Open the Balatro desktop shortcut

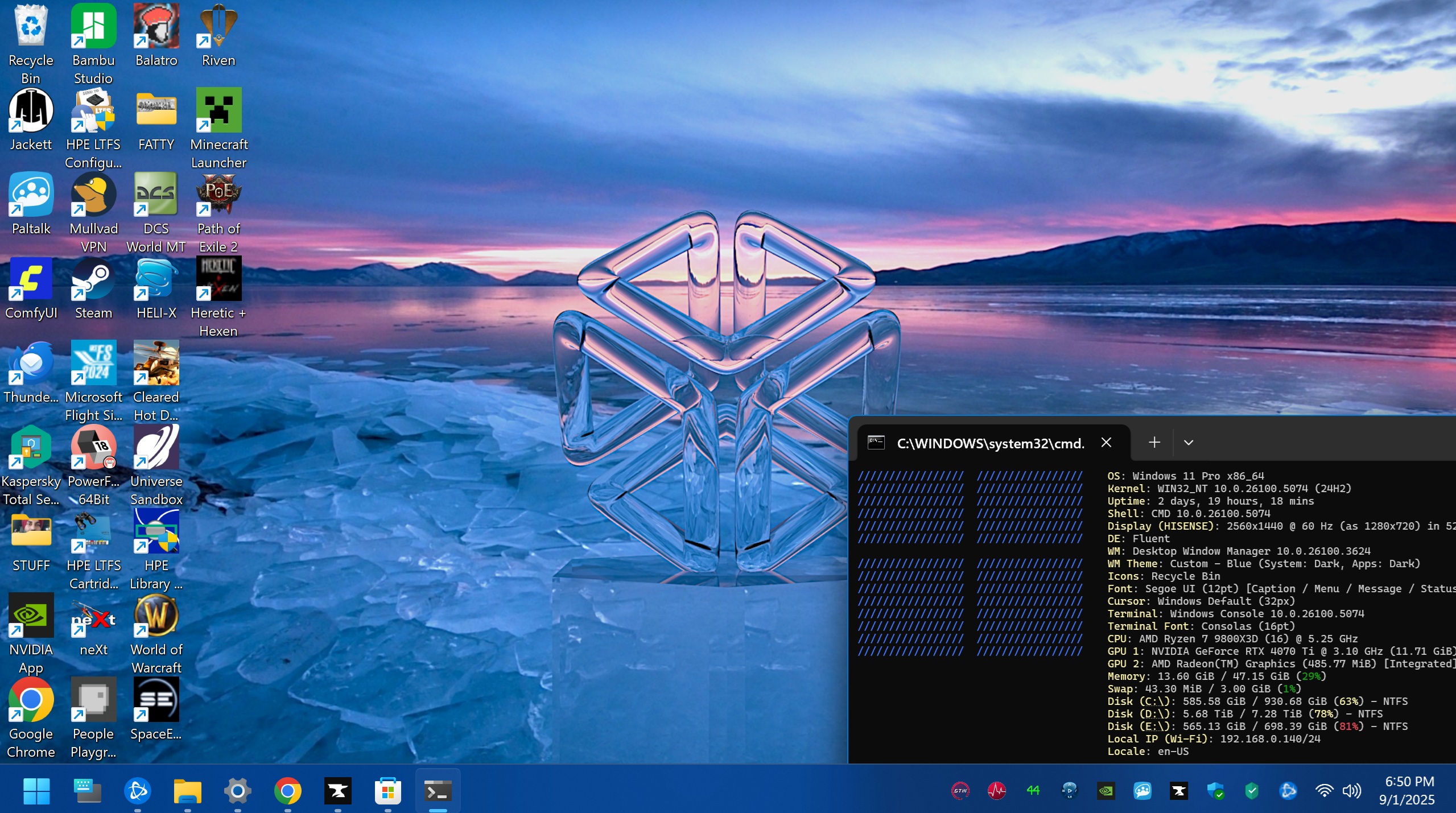click(156, 27)
